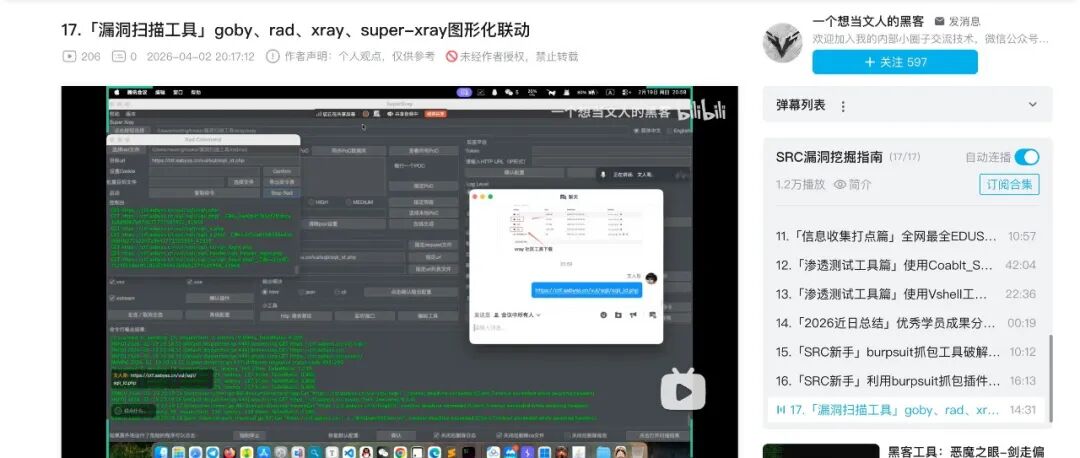Screen dimensions: 1080x458
Task: Click the 作者声明 exclamation icon
Action: click(x=273, y=56)
